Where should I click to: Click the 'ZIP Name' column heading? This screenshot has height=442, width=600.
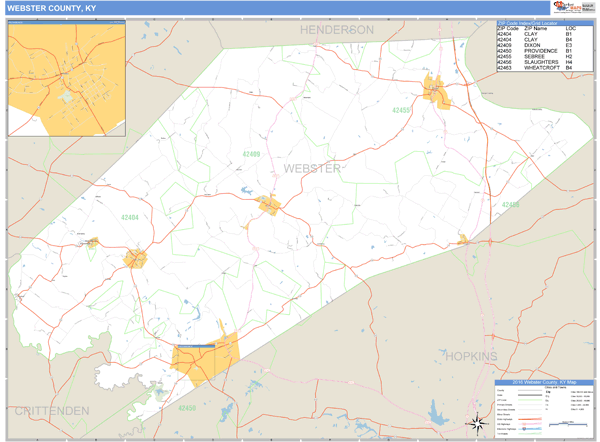pos(535,28)
